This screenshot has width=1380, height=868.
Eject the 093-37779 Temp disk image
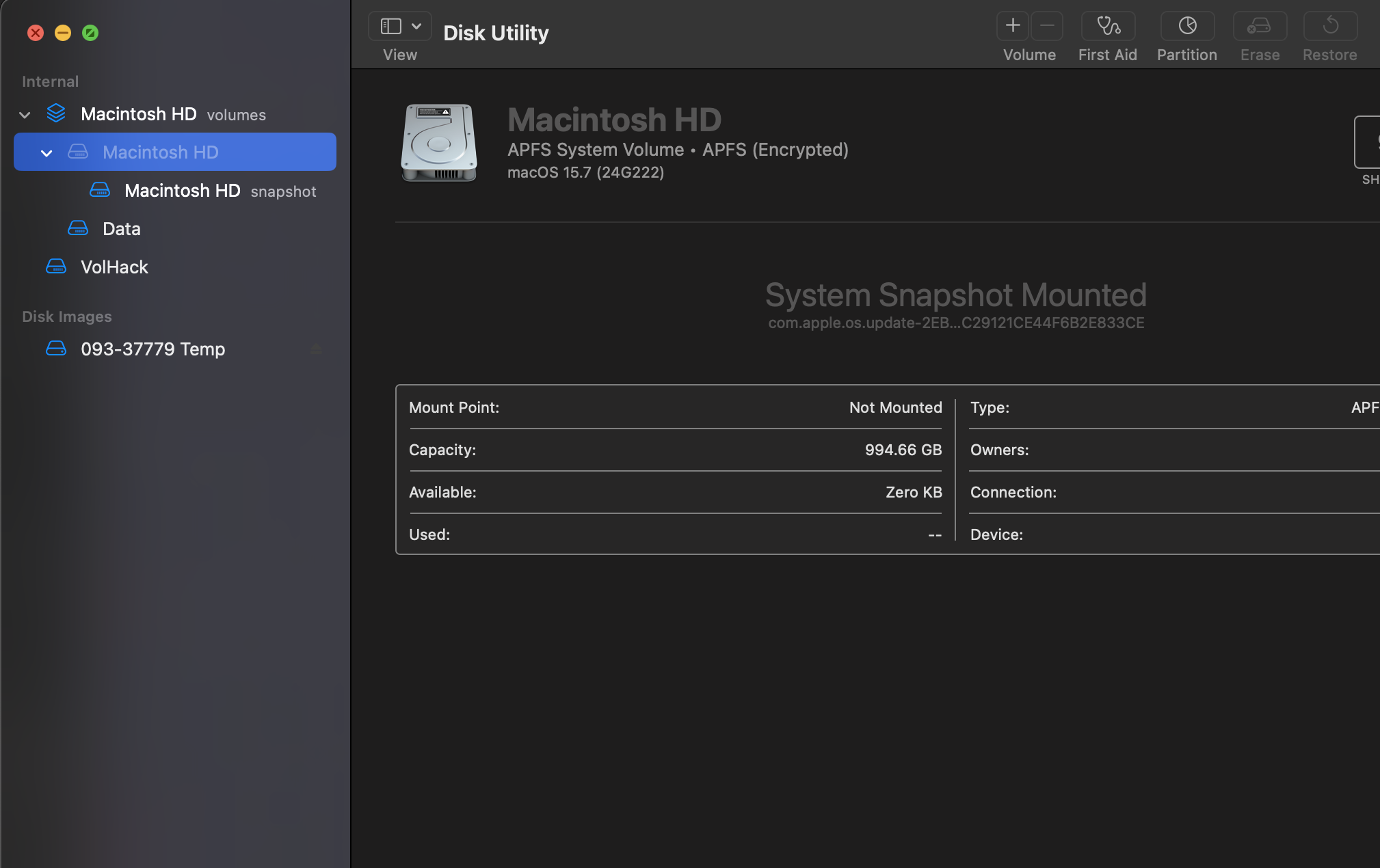[x=316, y=349]
